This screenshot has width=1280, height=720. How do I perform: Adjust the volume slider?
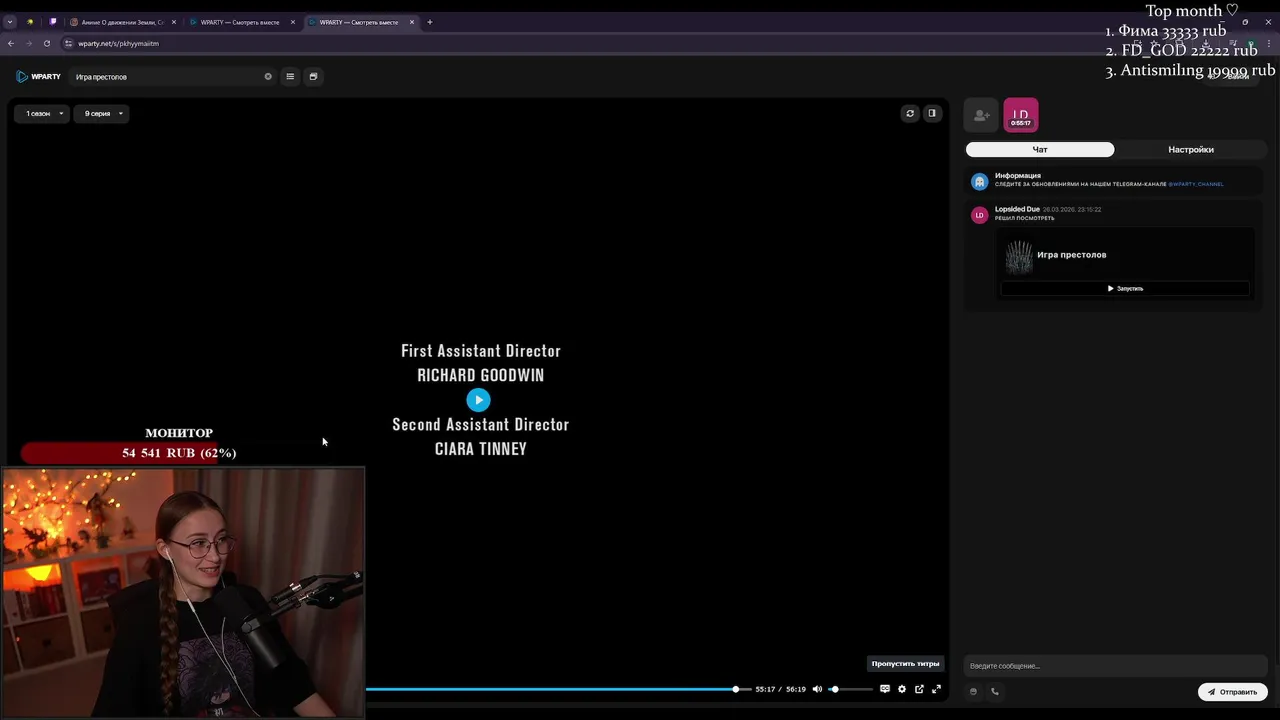[x=851, y=689]
